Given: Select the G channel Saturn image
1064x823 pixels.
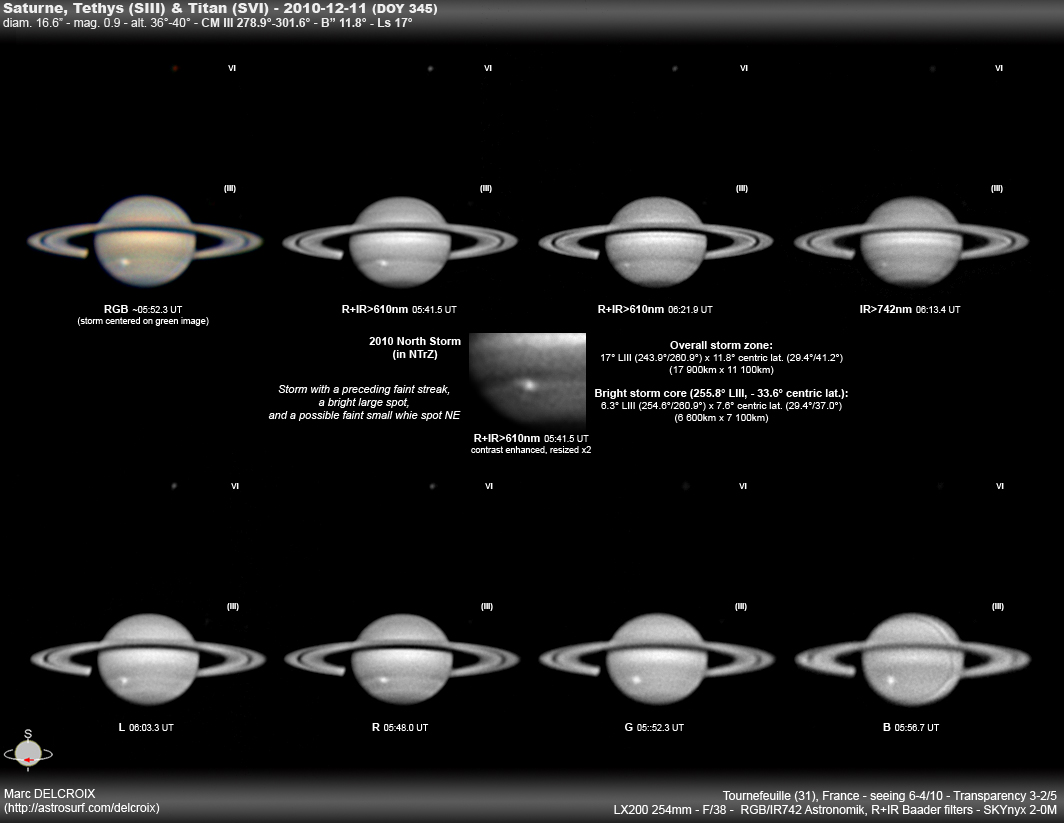Looking at the screenshot, I should (x=656, y=659).
